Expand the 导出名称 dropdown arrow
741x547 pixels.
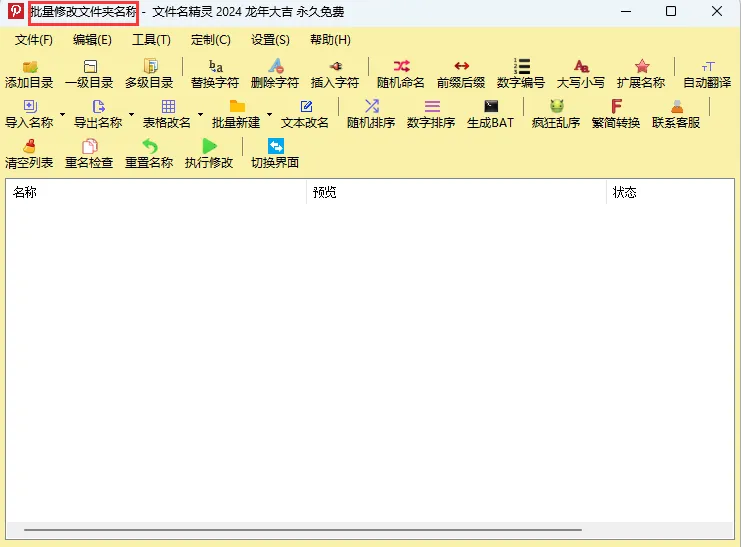pos(131,114)
